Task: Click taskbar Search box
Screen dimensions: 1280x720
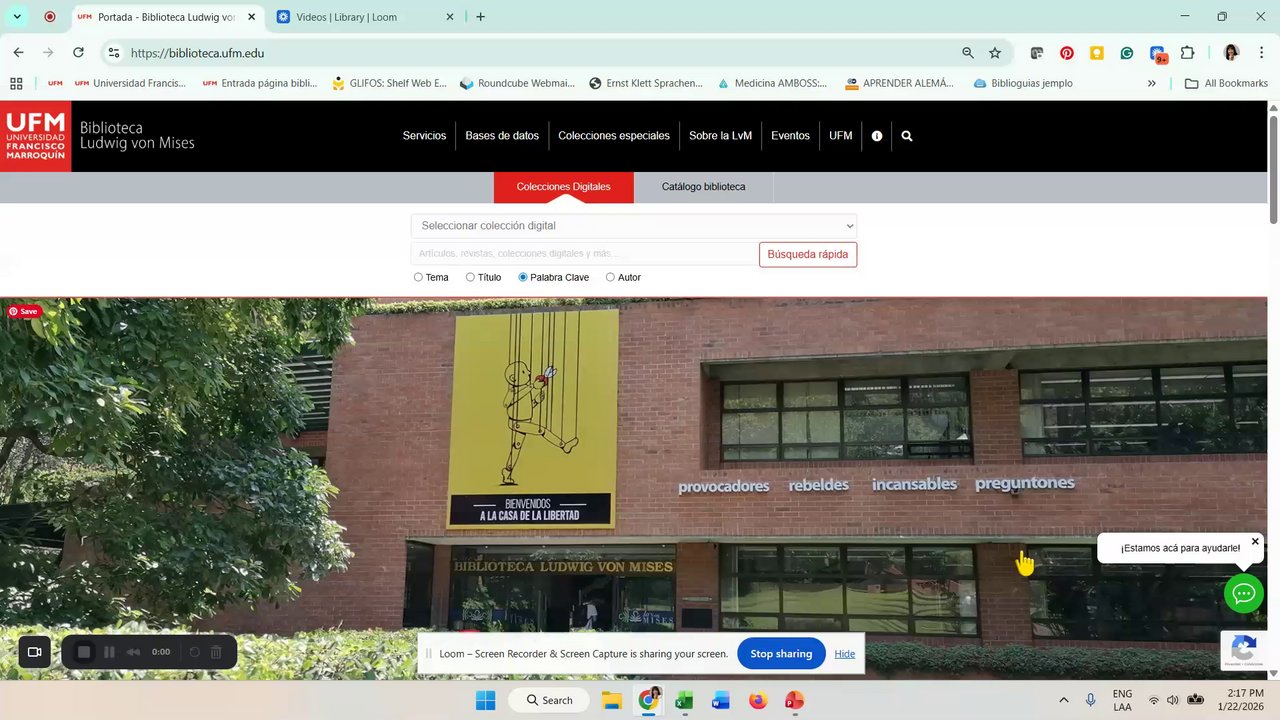Action: click(x=550, y=700)
